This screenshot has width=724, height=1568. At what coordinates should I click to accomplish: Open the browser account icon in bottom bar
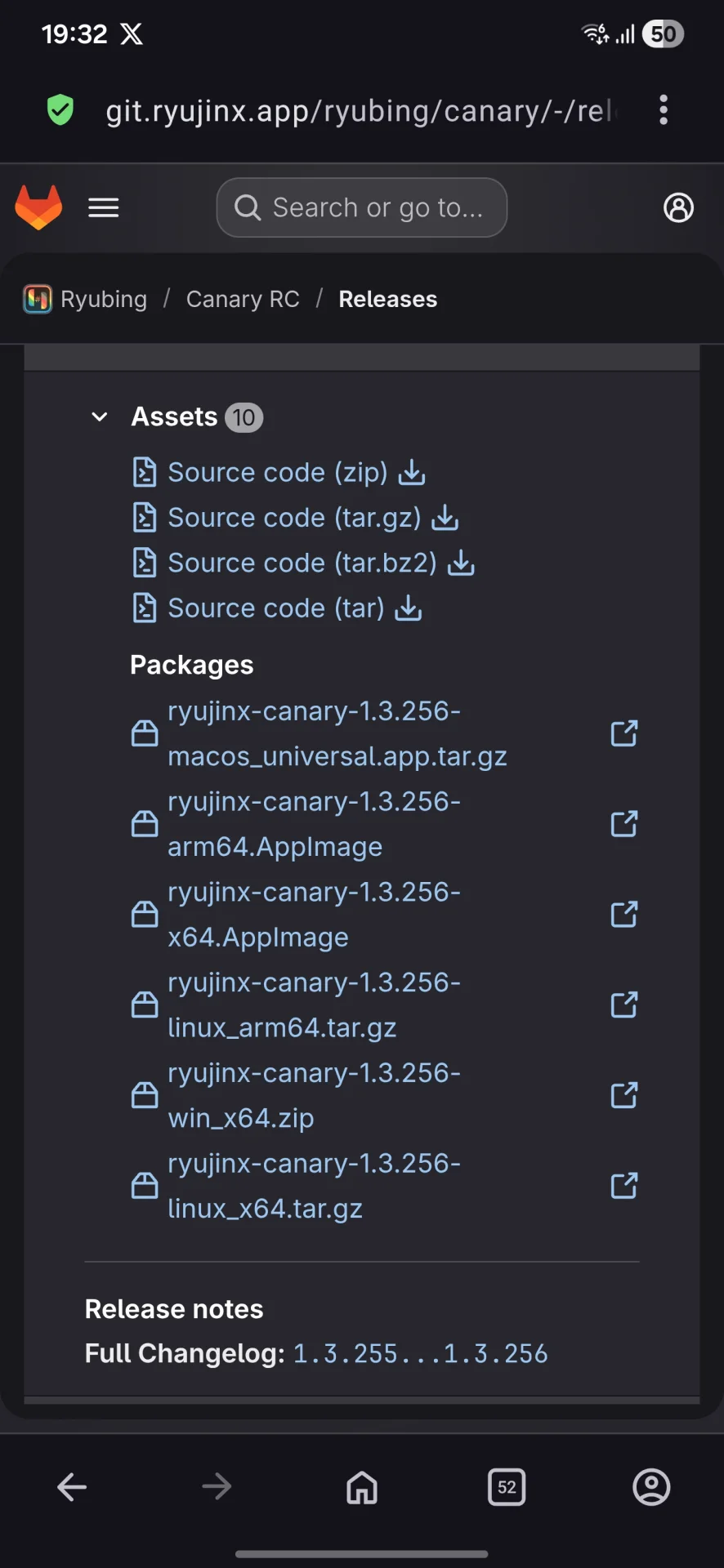point(651,1487)
